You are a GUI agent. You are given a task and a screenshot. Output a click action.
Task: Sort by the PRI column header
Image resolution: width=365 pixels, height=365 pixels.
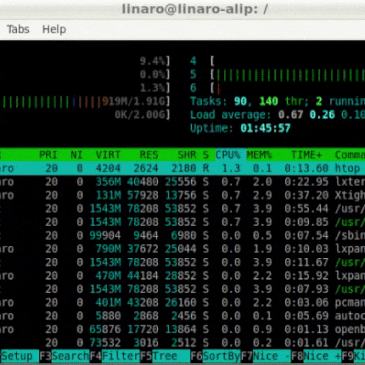pyautogui.click(x=48, y=155)
